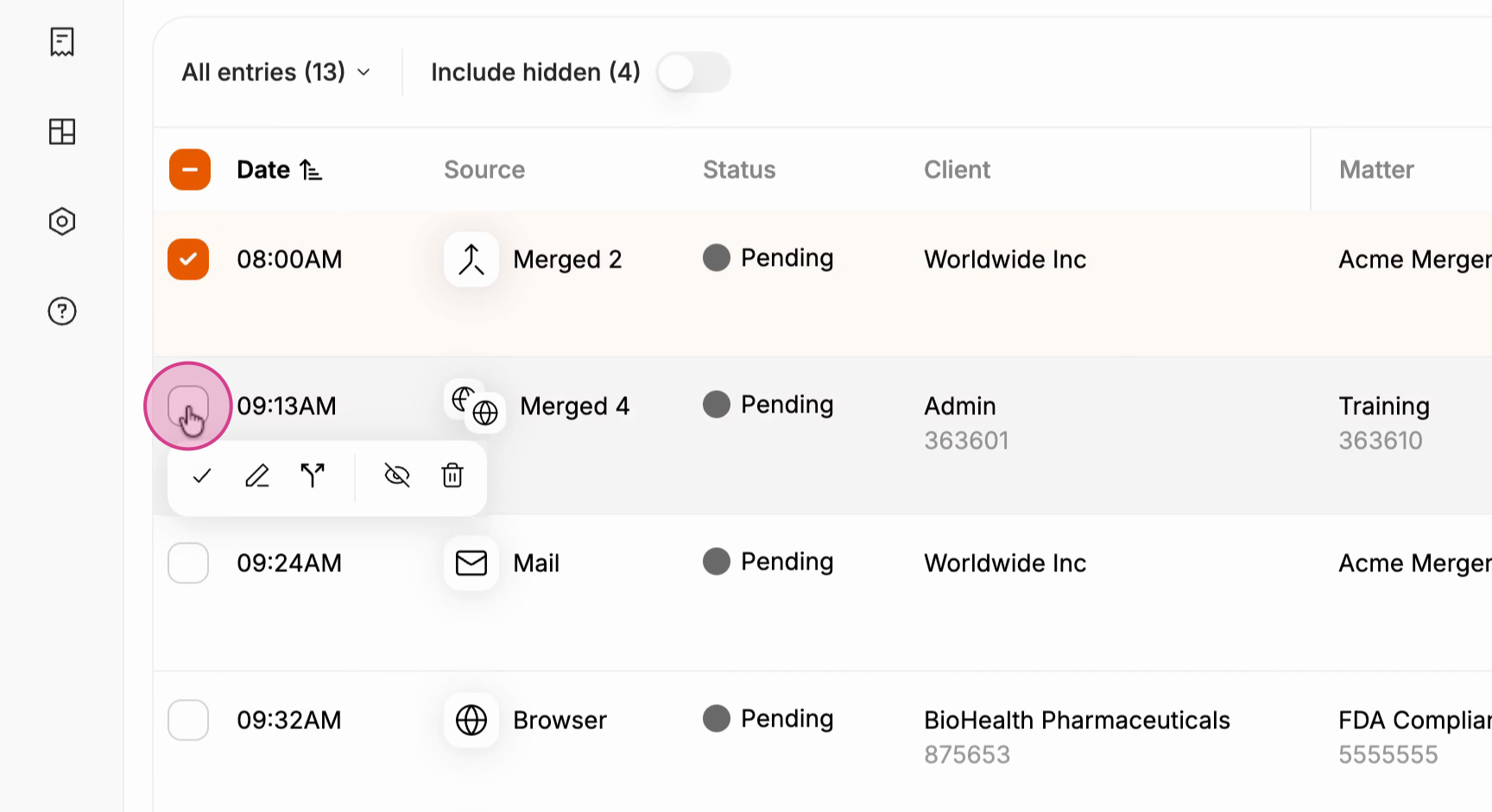This screenshot has height=812, width=1492.
Task: Check the 09:32AM Browser entry checkbox
Action: pyautogui.click(x=188, y=721)
